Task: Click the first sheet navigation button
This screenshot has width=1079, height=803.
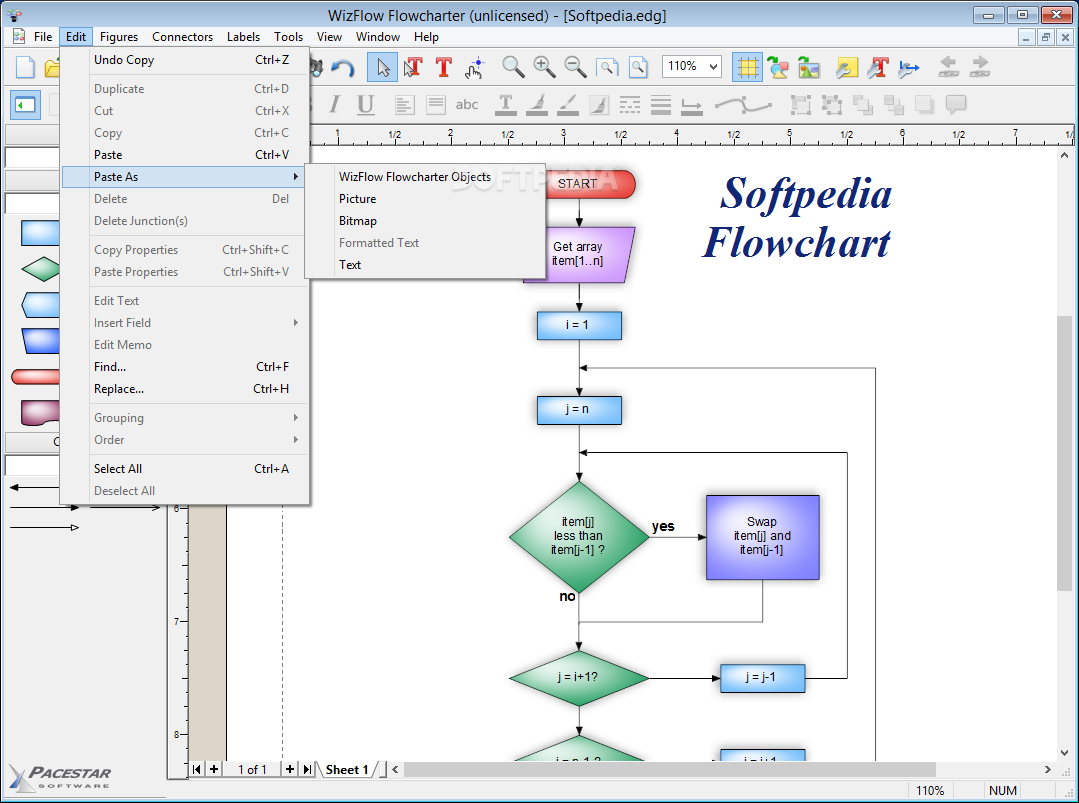Action: pos(197,769)
